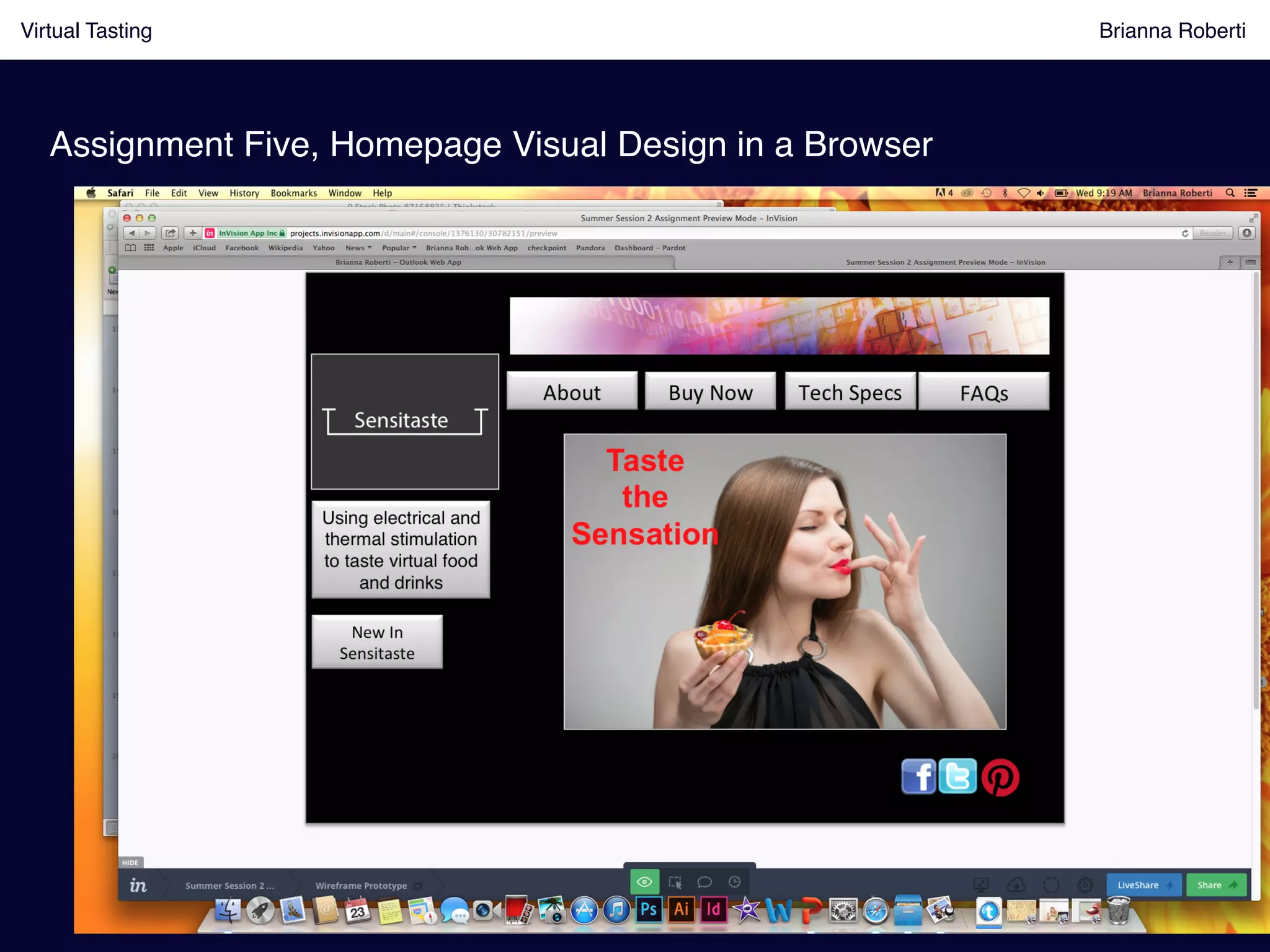Click the add bookmark plus button
The width and height of the screenshot is (1270, 952).
[x=193, y=233]
